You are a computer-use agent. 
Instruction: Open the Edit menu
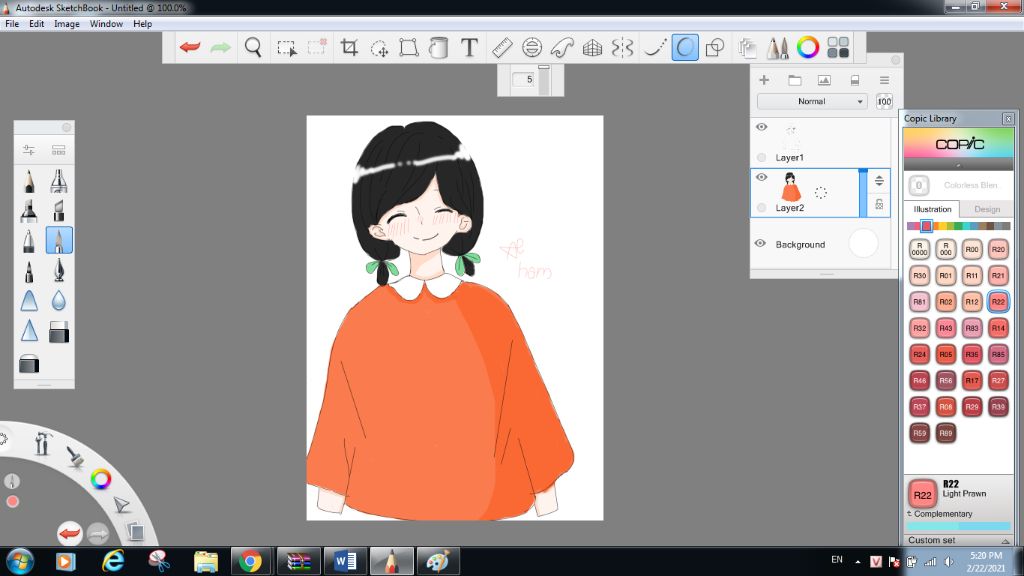tap(37, 24)
